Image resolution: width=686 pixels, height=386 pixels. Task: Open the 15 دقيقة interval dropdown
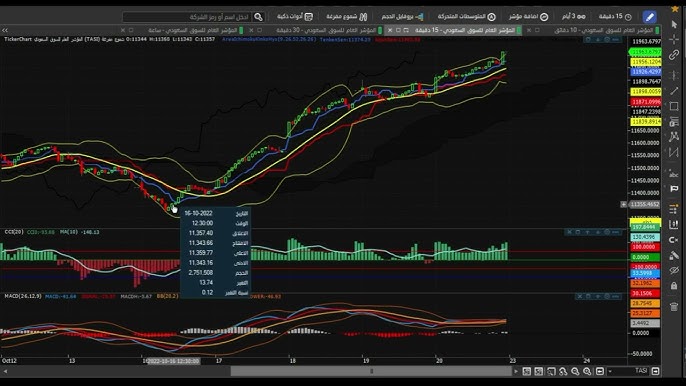(x=615, y=17)
